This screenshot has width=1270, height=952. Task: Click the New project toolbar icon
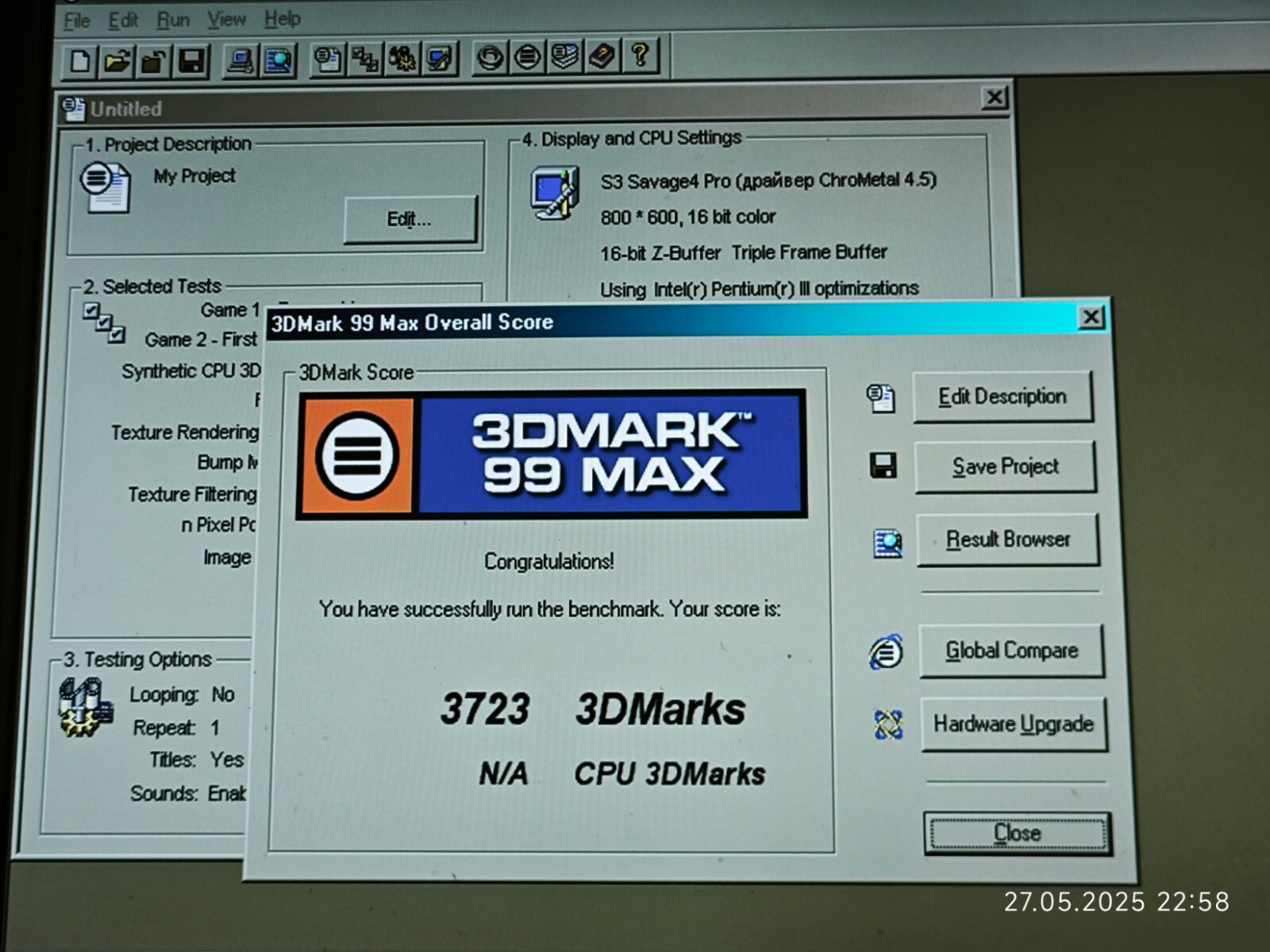click(x=80, y=60)
